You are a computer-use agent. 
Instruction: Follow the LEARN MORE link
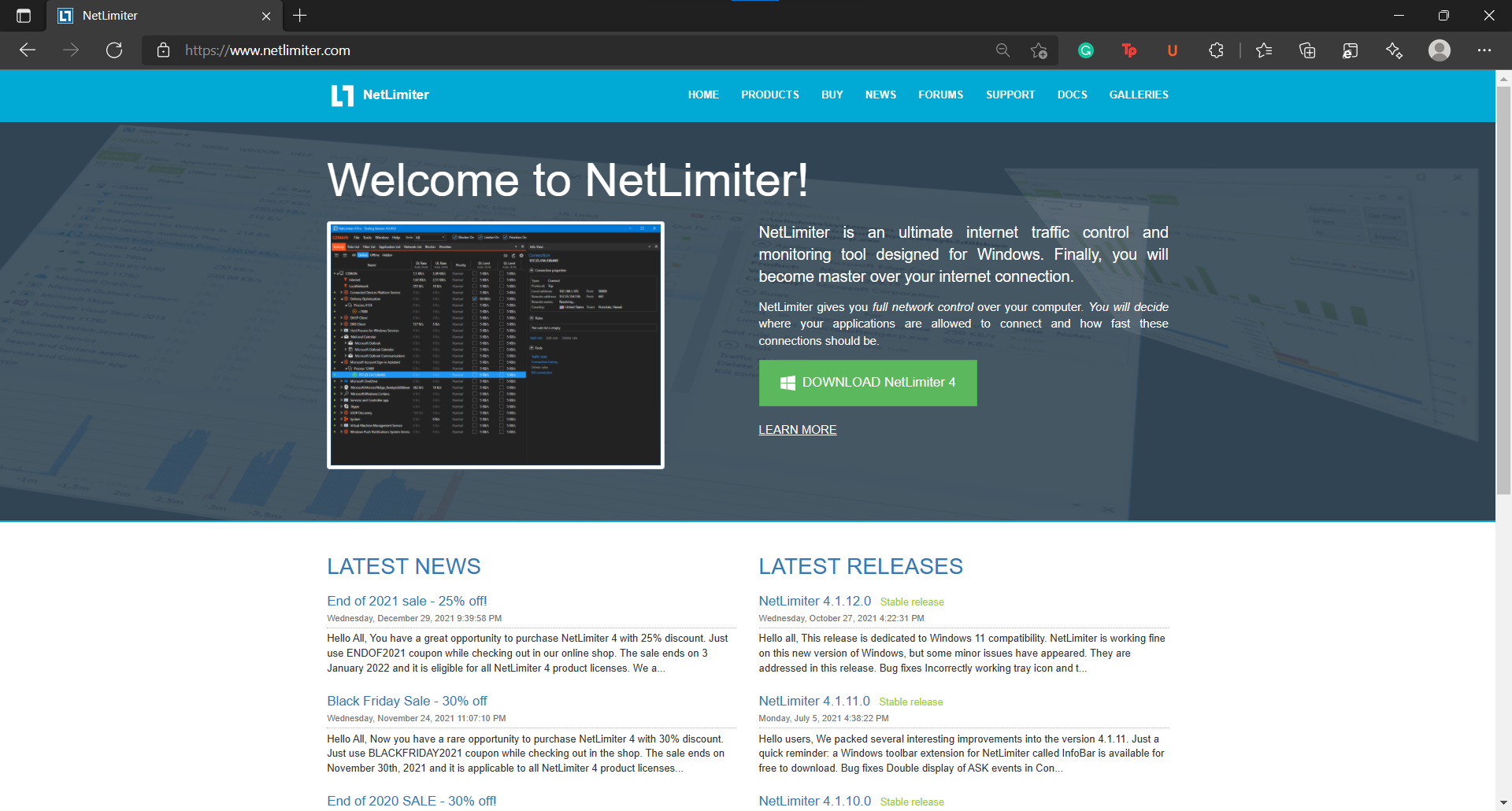pos(797,430)
